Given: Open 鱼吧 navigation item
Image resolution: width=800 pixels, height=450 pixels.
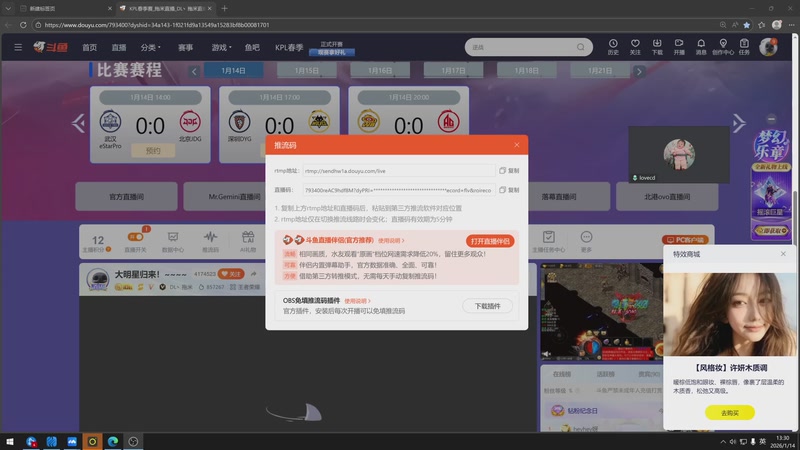Looking at the screenshot, I should point(252,47).
